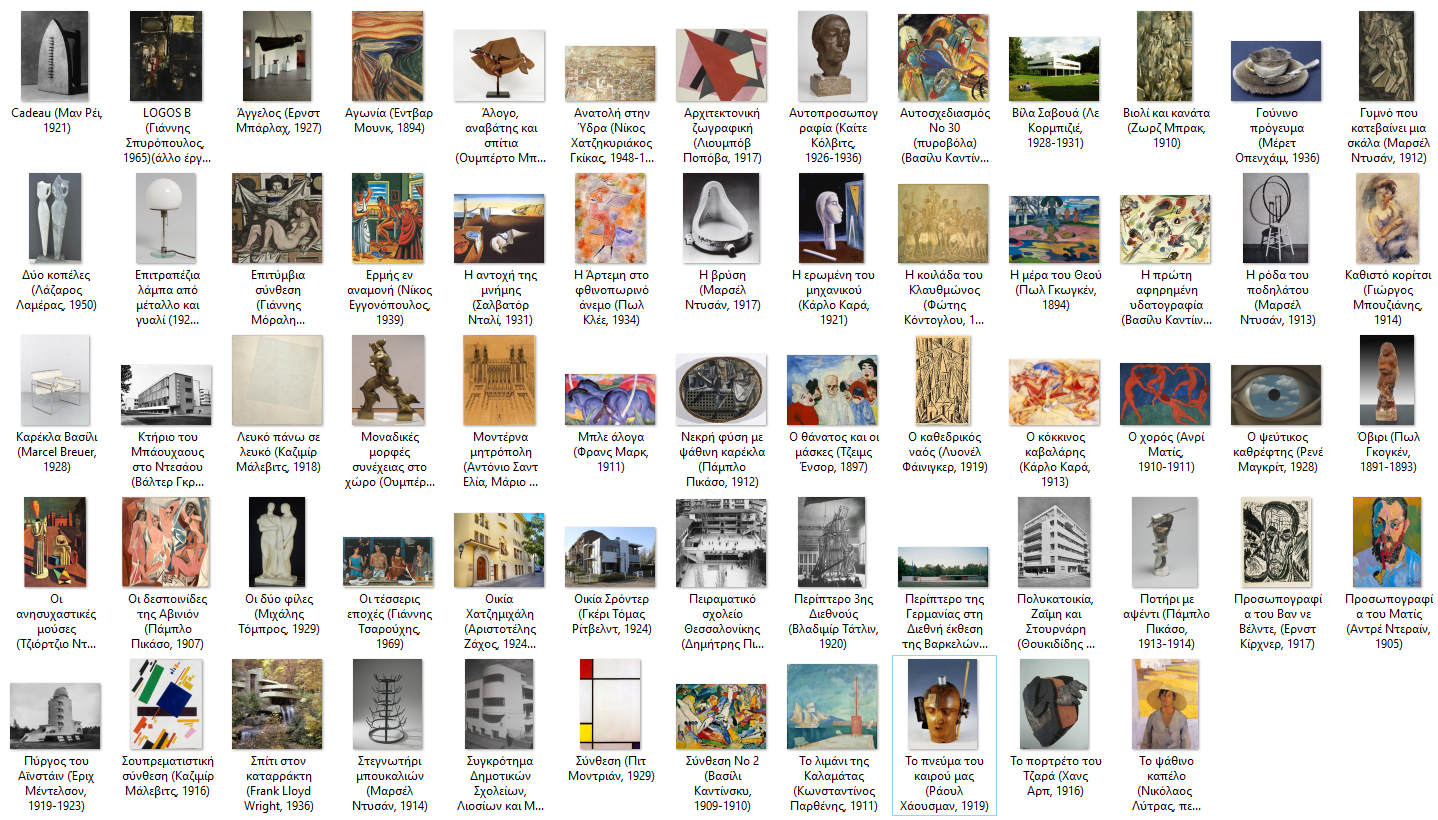Screen dimensions: 1438x820
Task: Select Επιτύμβια σύνθεση (Γιάννης Μόραλης) thumbnail
Action: coord(278,218)
